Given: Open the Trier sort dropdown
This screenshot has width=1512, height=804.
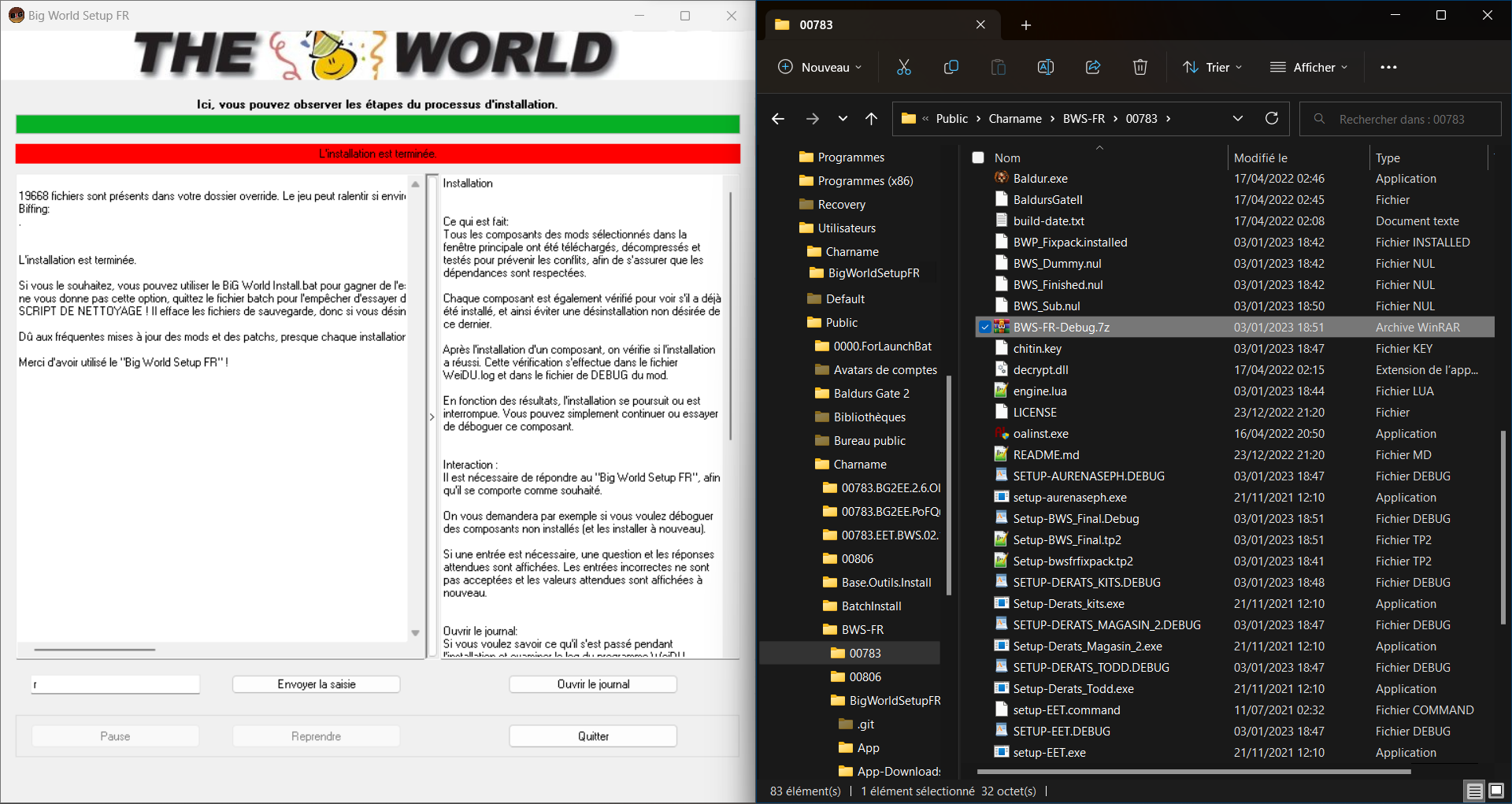Looking at the screenshot, I should [x=1213, y=67].
